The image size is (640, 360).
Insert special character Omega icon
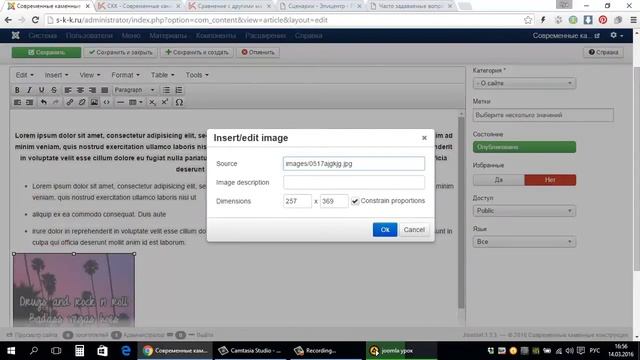(179, 102)
